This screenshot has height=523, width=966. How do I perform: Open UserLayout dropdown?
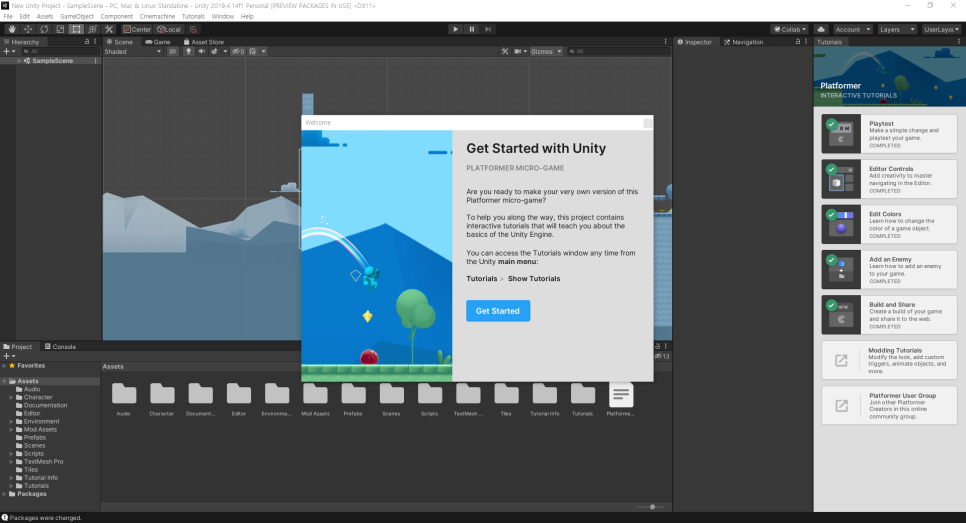[x=941, y=29]
